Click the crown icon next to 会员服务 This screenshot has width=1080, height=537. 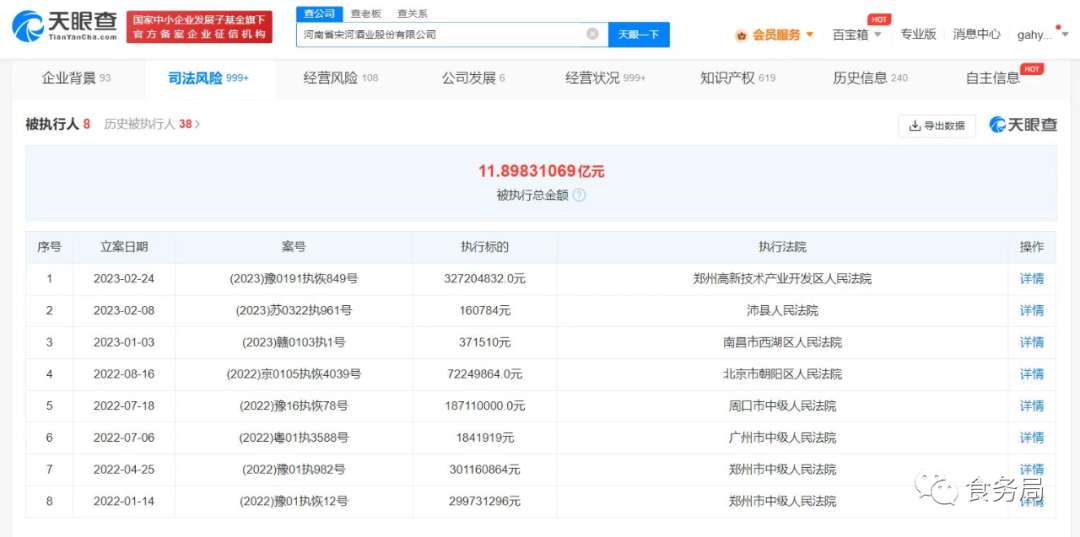[x=741, y=35]
